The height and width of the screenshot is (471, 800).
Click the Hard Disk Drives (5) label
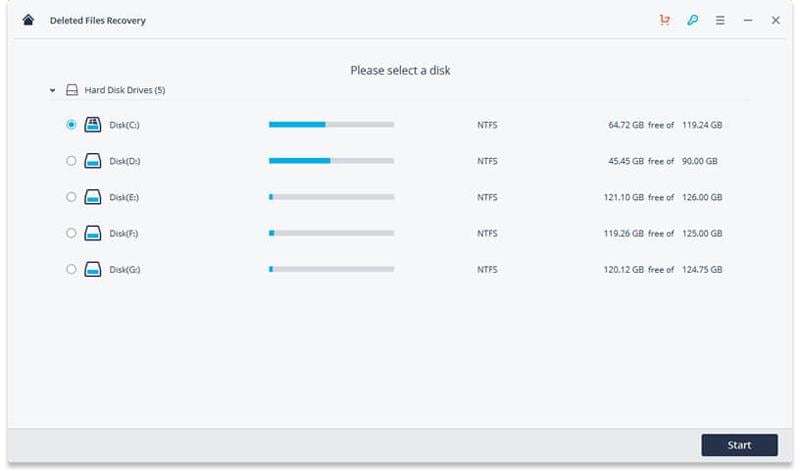[124, 90]
